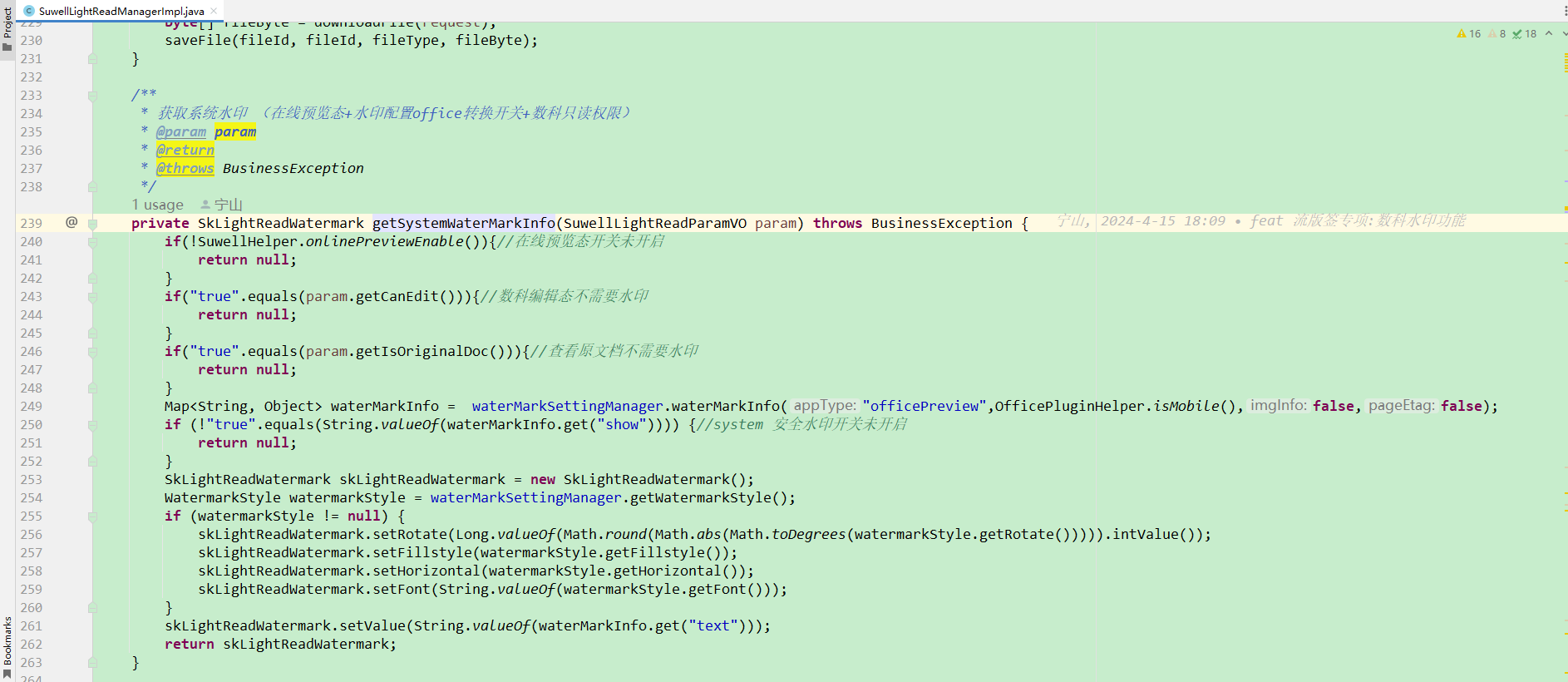1568x682 pixels.
Task: Click the author name 宁山 inlay
Action: (228, 205)
